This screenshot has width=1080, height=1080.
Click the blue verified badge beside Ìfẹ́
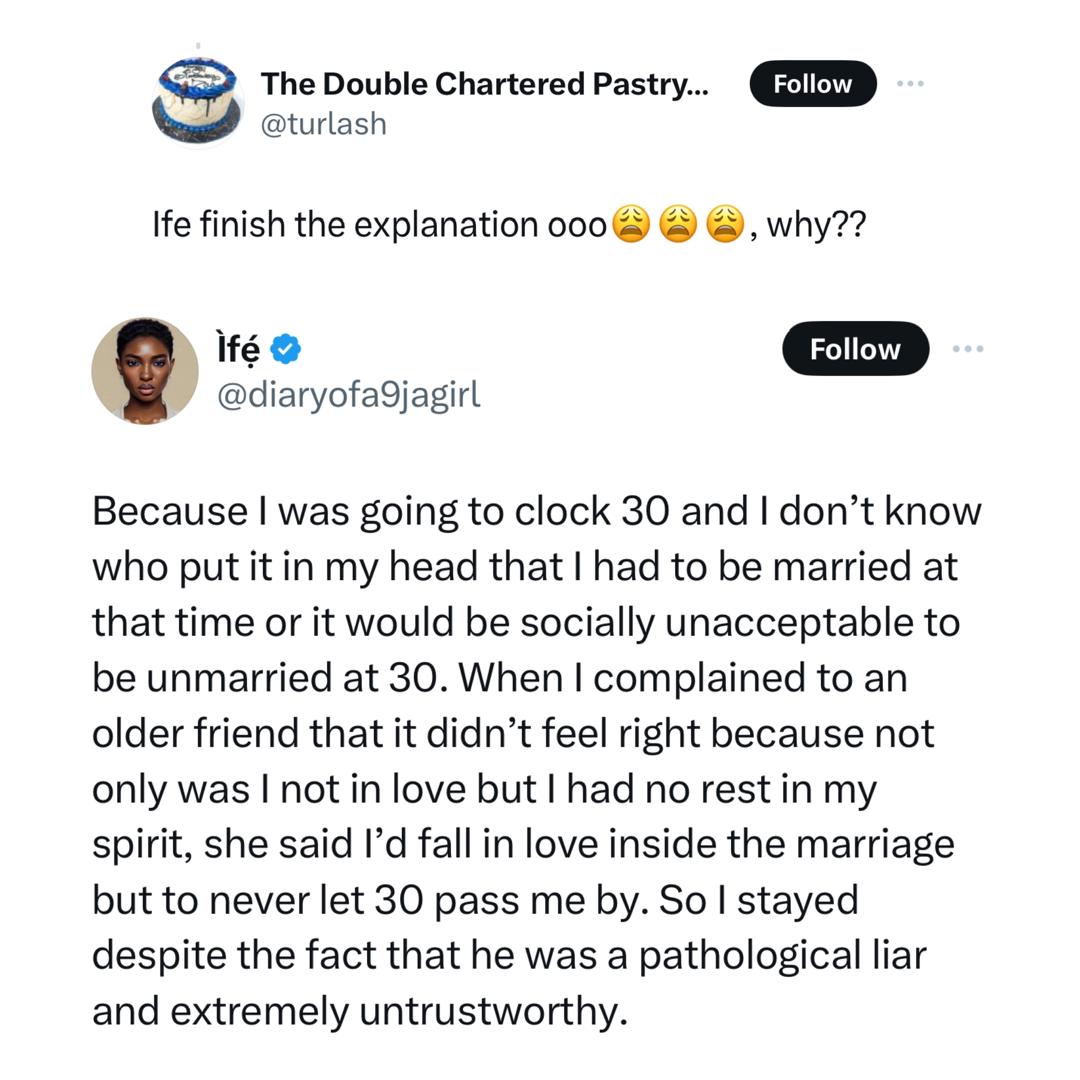point(286,350)
